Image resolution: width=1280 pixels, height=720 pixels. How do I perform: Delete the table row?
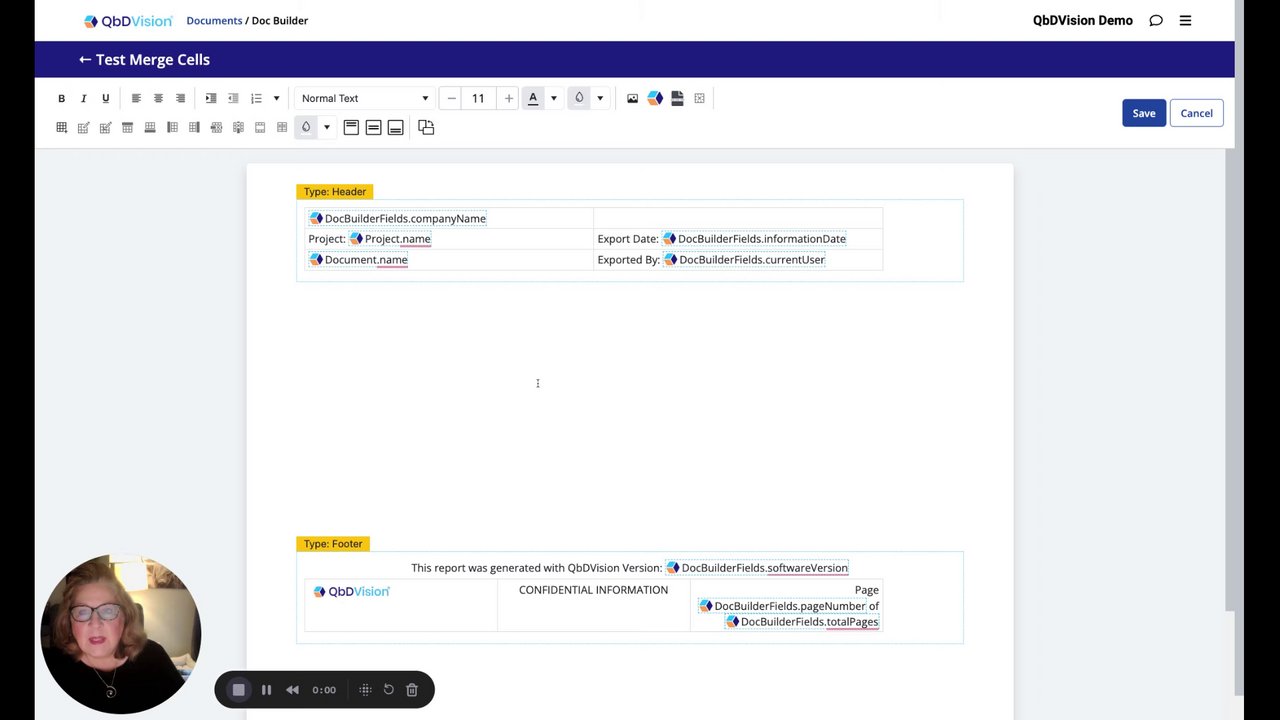(x=216, y=127)
